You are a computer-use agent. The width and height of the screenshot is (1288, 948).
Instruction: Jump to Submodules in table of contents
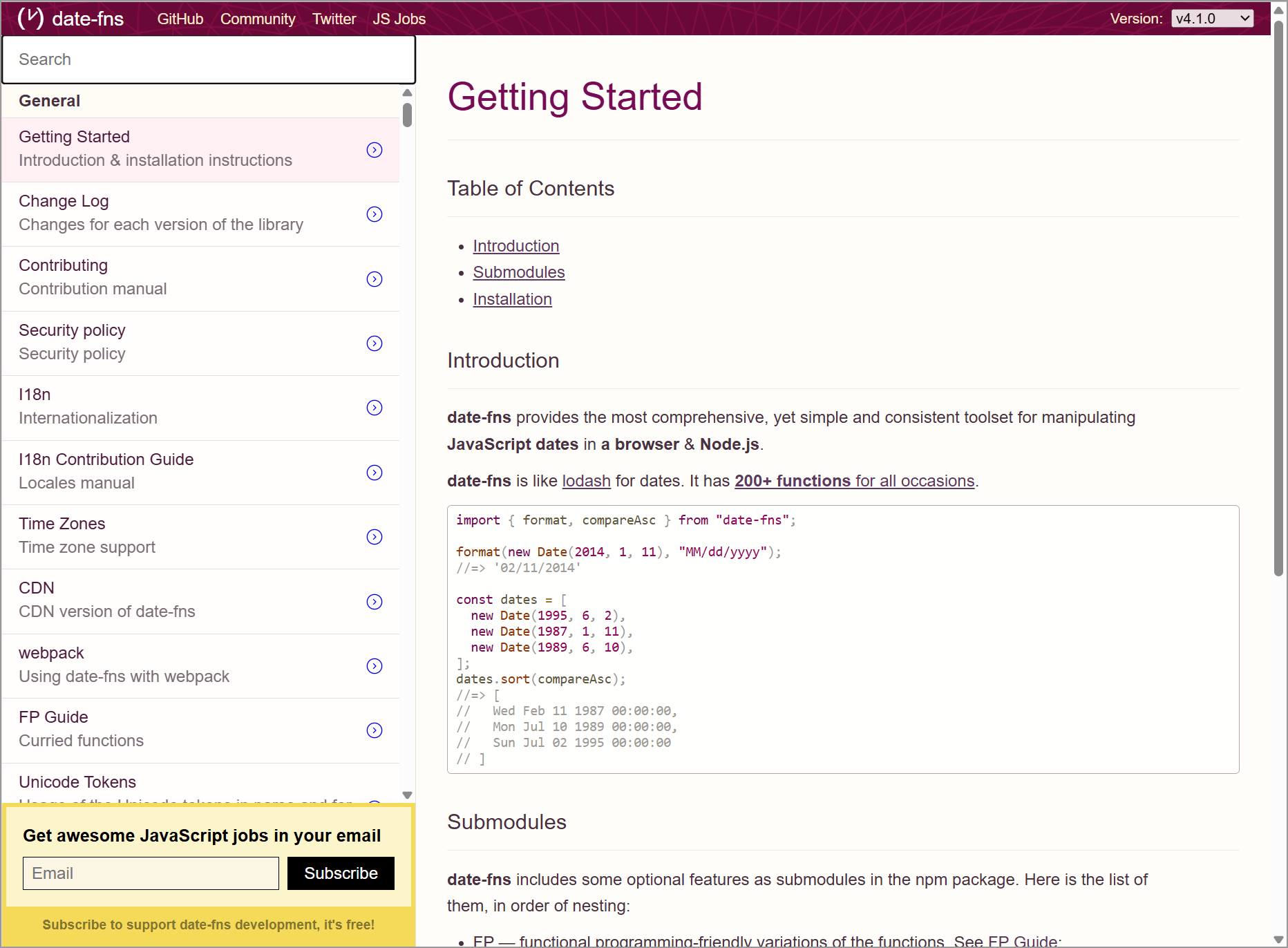519,272
